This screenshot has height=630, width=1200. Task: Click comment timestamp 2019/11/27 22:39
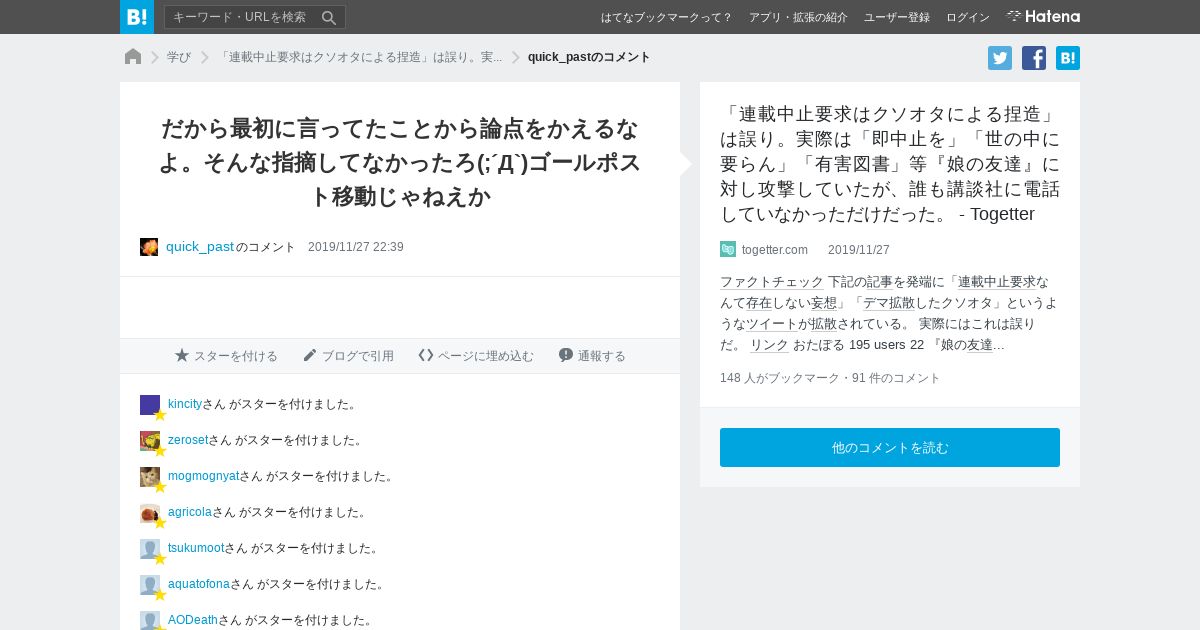point(356,247)
